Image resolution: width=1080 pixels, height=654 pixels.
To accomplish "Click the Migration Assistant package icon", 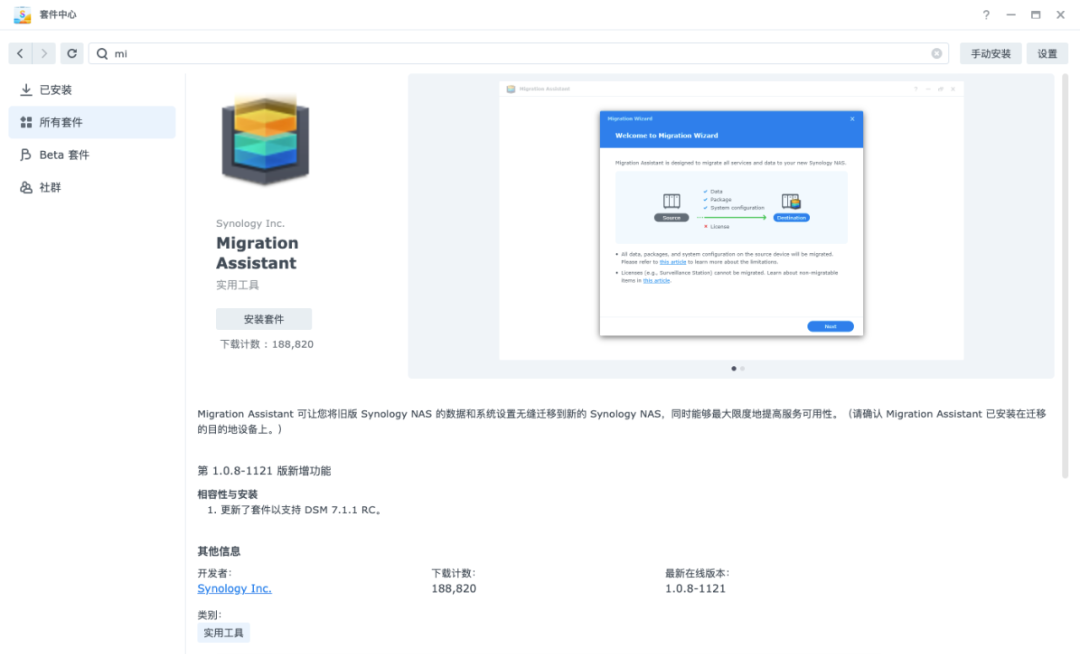I will click(264, 138).
